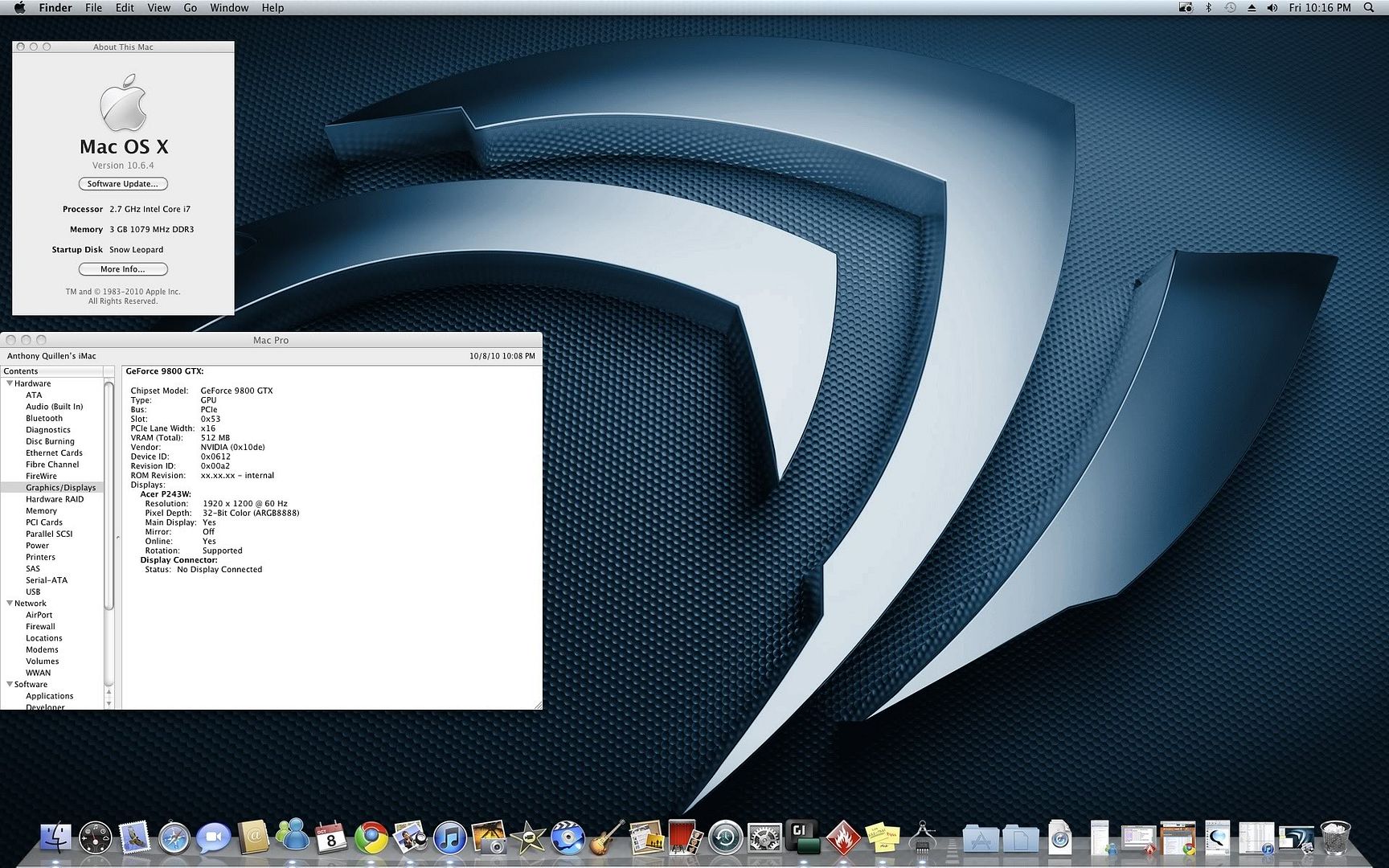Launch GarageBand guitar icon in Dock
Screen dimensions: 1389x868
click(x=607, y=838)
